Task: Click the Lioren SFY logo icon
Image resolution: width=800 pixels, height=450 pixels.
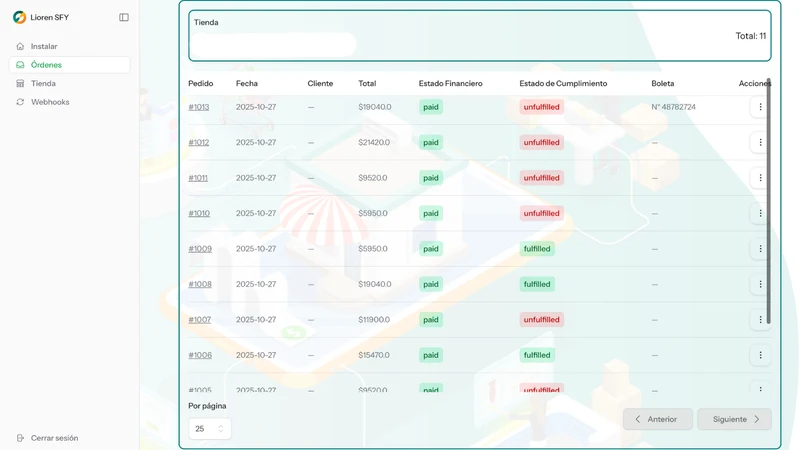Action: tap(19, 17)
